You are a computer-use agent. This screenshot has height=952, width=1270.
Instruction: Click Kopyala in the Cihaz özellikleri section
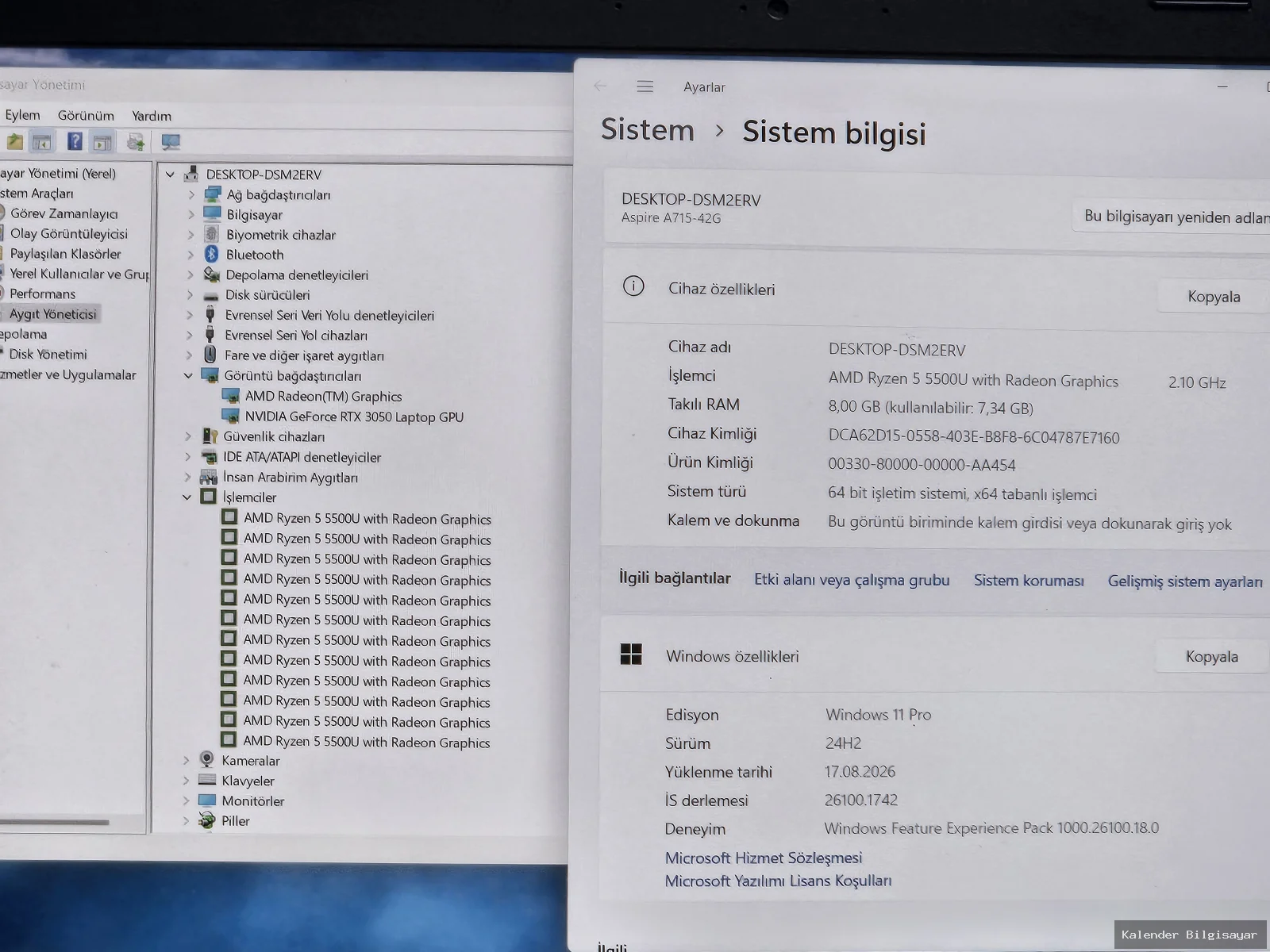[1214, 297]
